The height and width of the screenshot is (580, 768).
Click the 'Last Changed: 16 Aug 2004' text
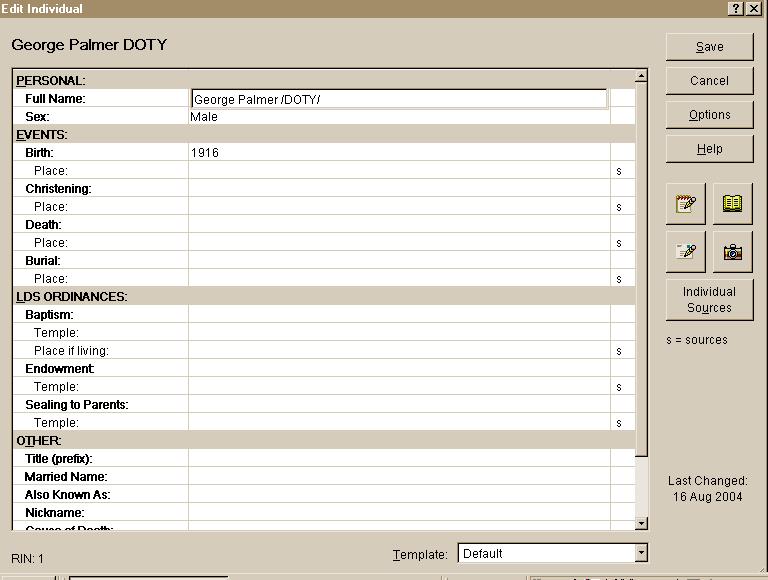[x=708, y=488]
